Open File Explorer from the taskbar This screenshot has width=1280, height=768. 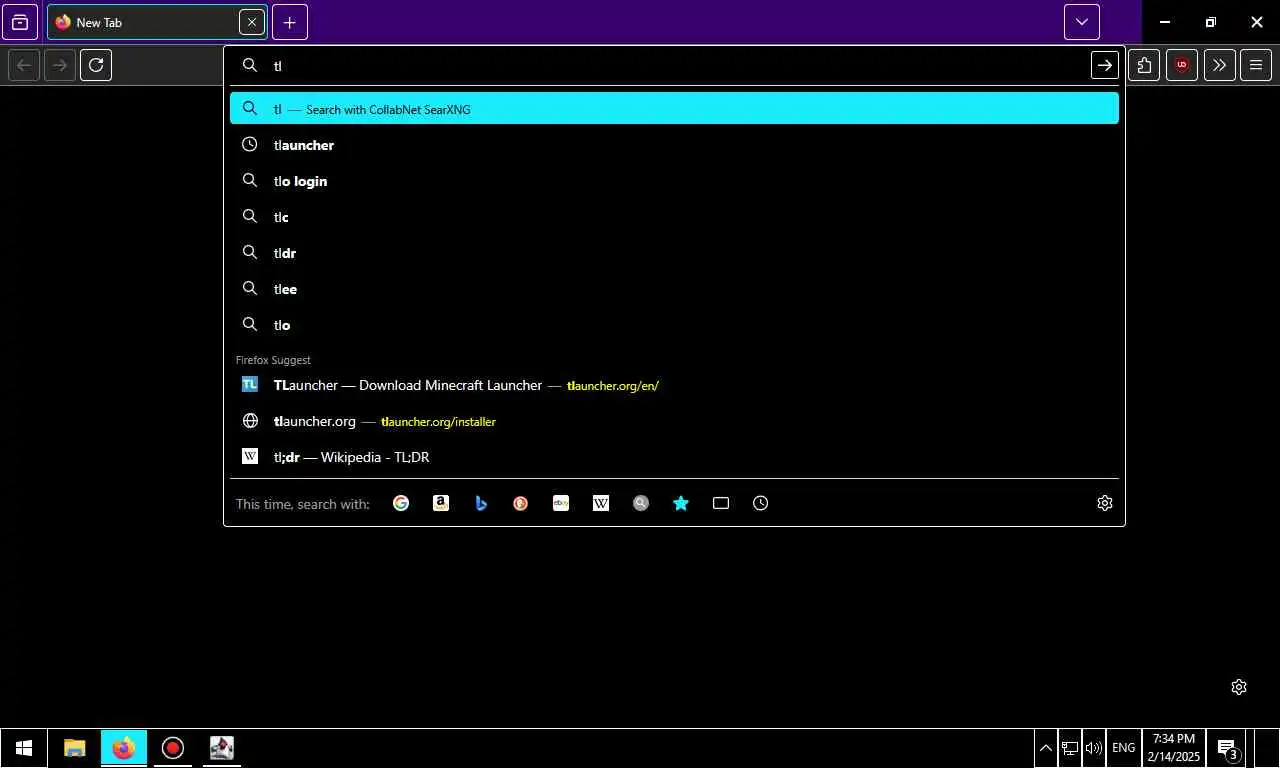tap(75, 748)
